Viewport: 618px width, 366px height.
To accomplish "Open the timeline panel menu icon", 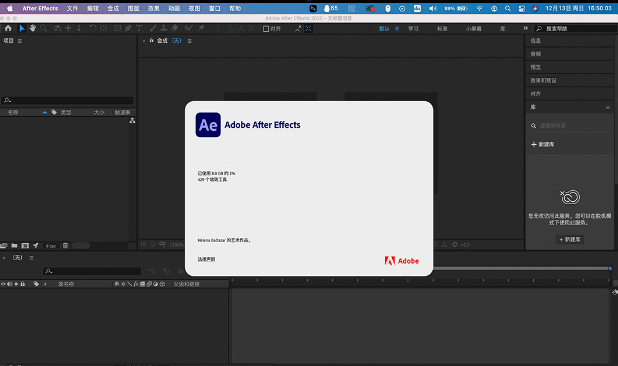I will pos(32,258).
